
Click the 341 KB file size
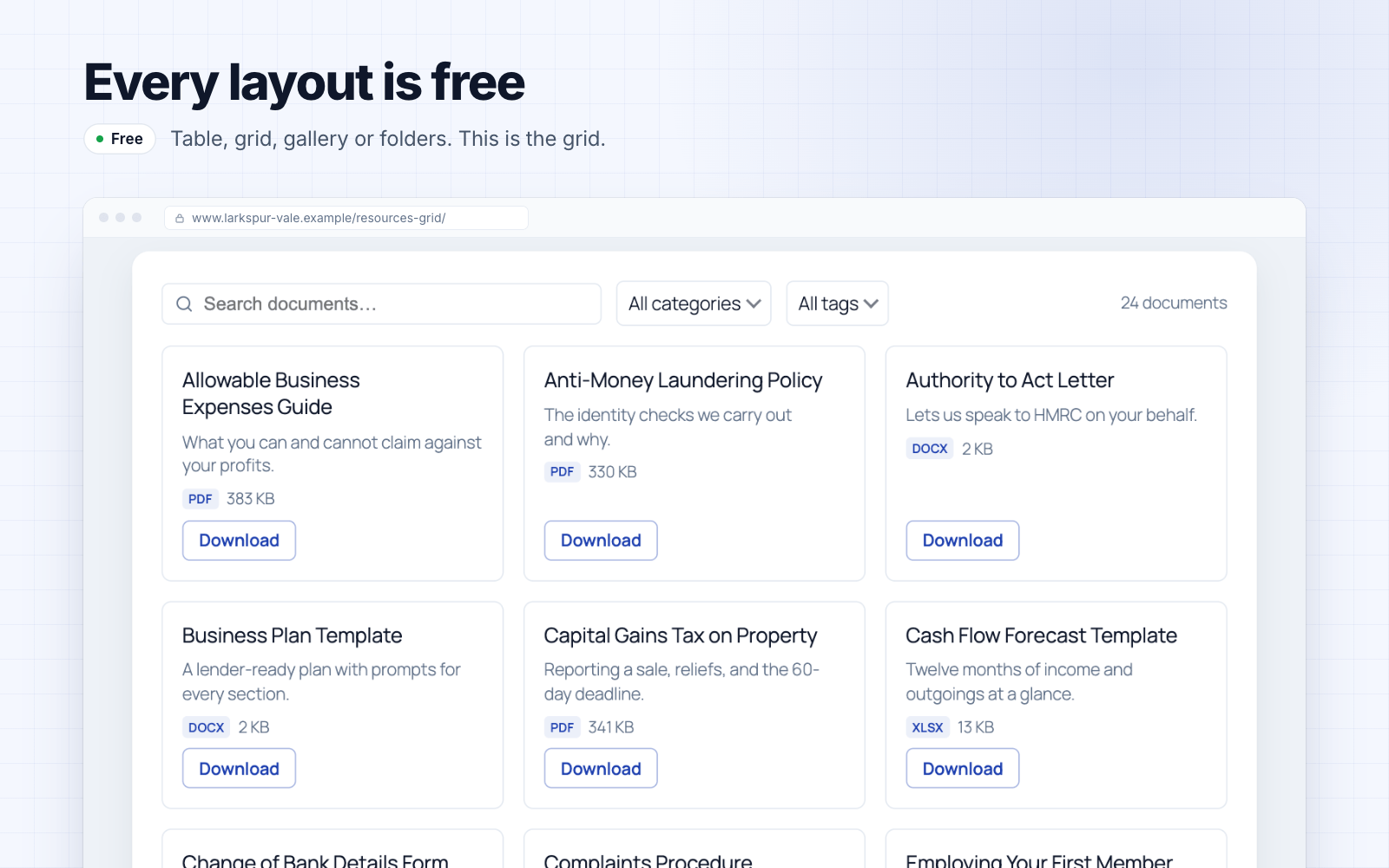611,727
